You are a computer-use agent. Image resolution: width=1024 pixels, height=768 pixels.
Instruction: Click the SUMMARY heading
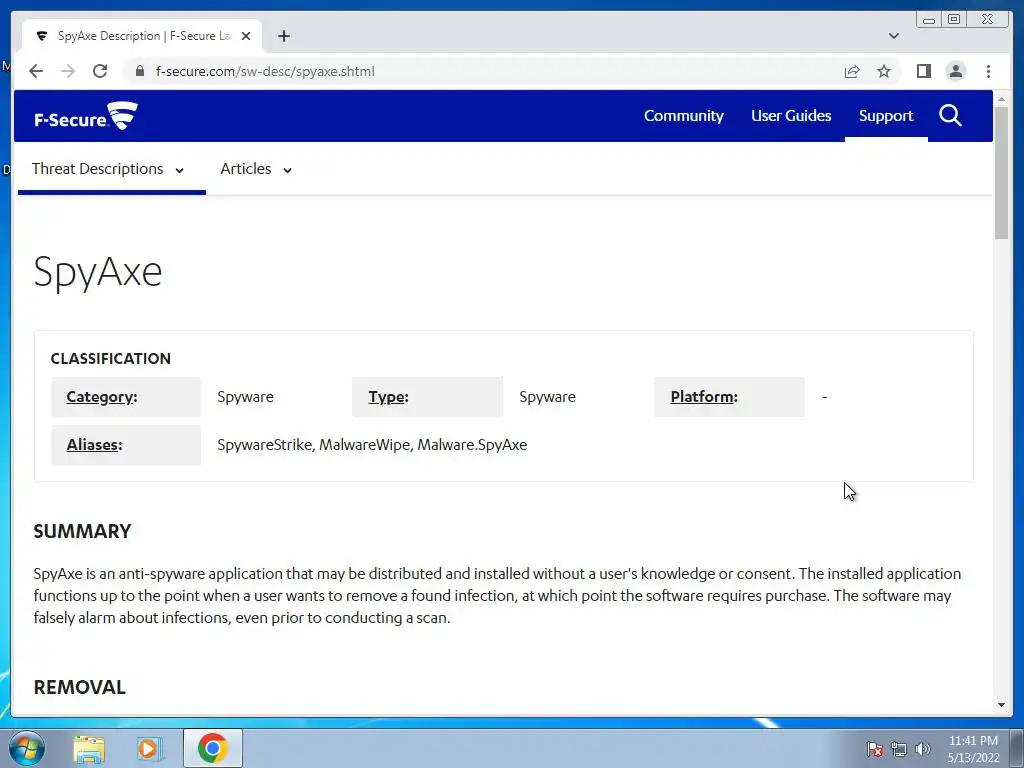click(82, 531)
